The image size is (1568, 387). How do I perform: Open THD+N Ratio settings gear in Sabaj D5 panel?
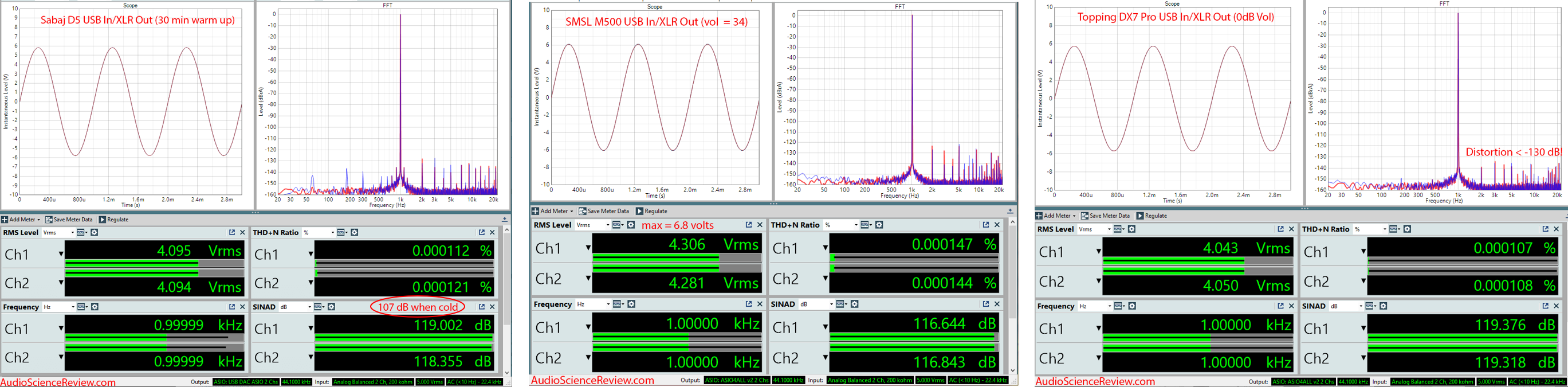[x=354, y=232]
